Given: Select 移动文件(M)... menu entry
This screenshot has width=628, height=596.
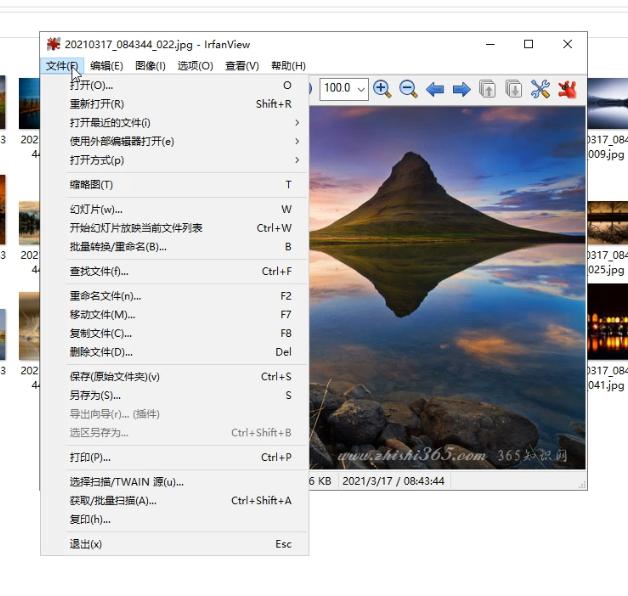Looking at the screenshot, I should (175, 314).
